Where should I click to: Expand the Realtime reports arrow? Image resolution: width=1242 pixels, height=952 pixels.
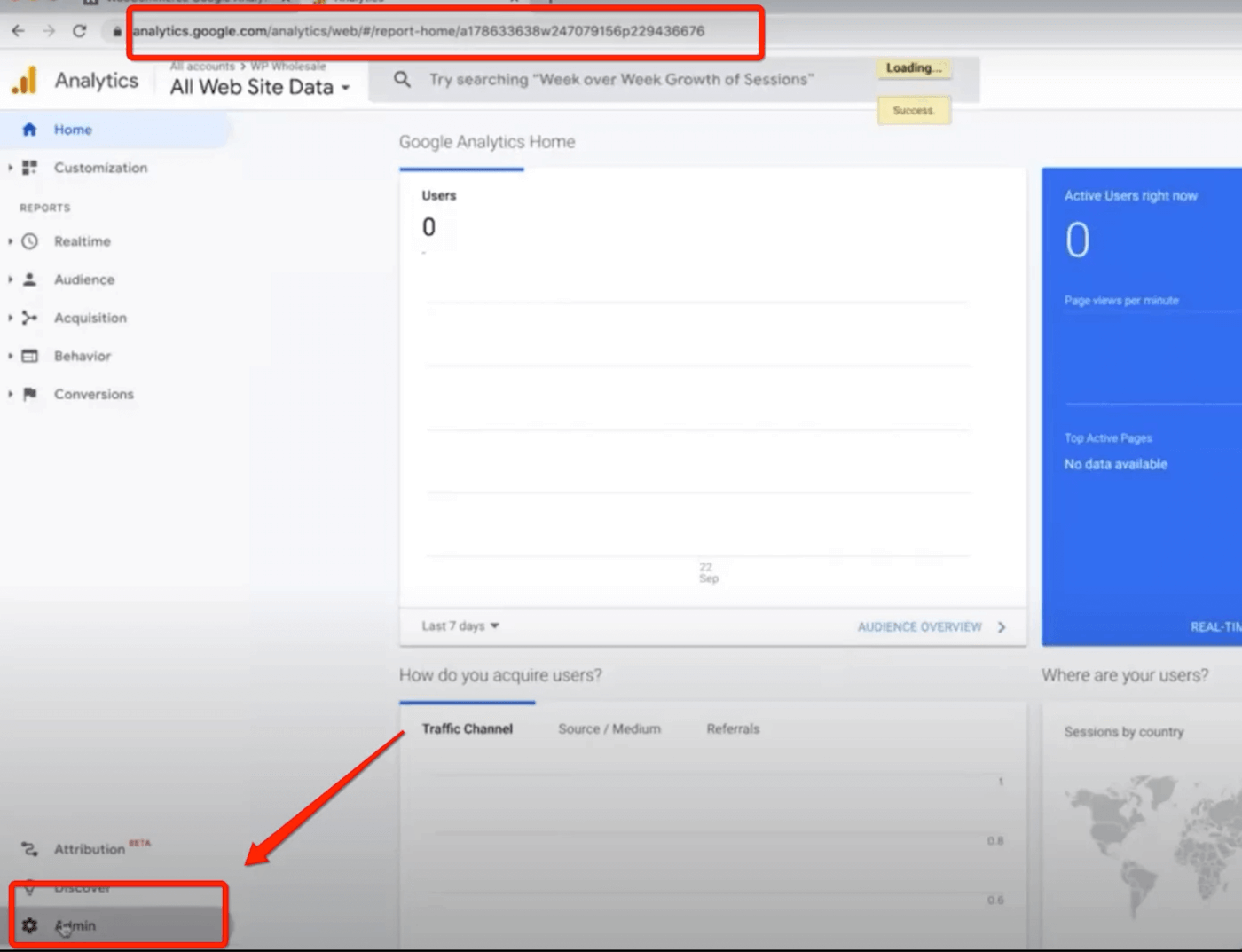tap(10, 241)
